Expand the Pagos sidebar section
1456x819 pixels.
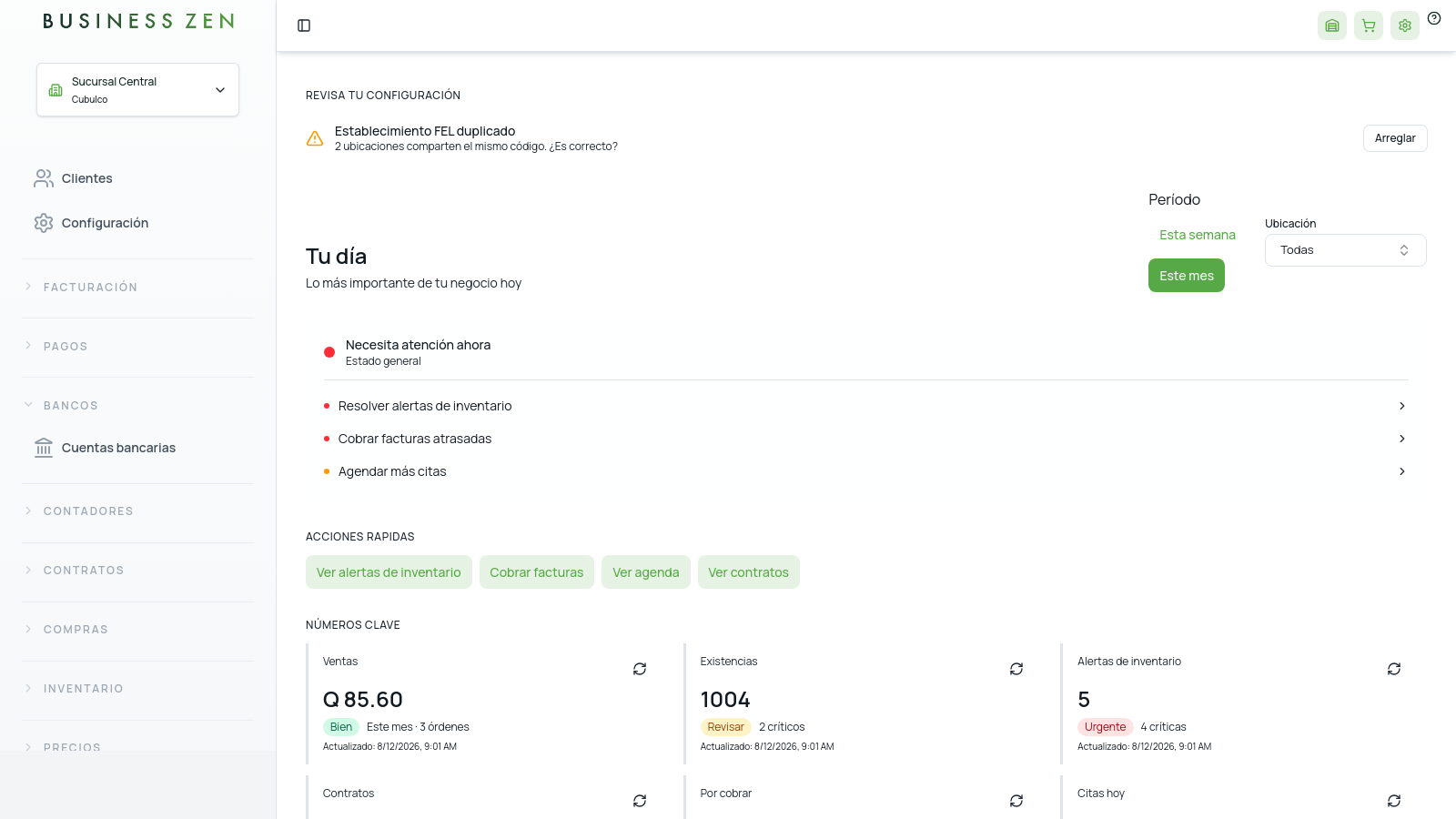pyautogui.click(x=138, y=346)
